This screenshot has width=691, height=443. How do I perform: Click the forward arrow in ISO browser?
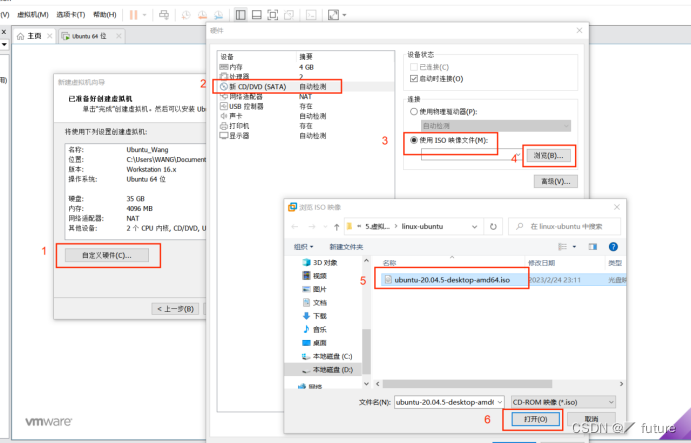[x=312, y=227]
